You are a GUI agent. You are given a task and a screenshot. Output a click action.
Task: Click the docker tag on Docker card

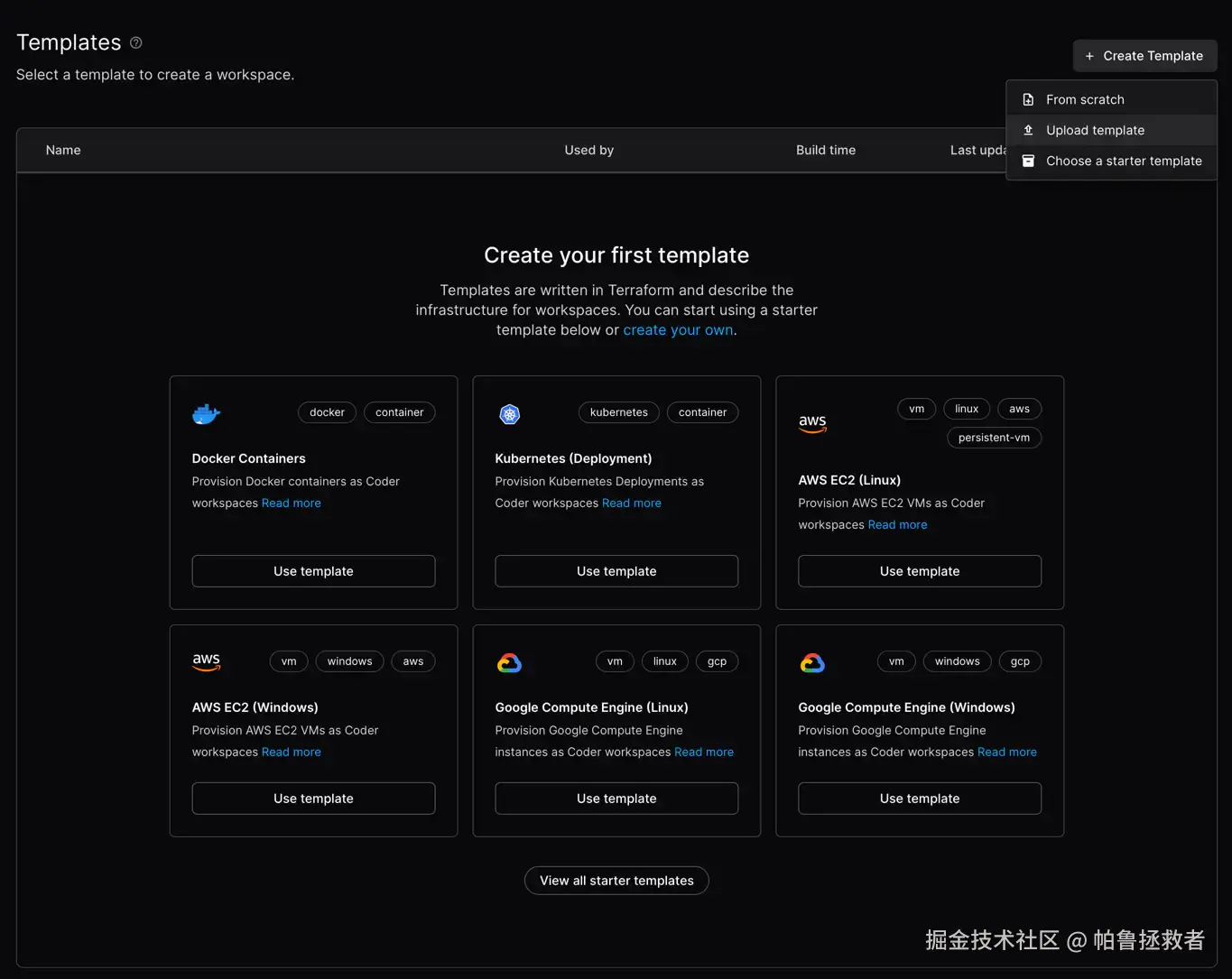[327, 412]
